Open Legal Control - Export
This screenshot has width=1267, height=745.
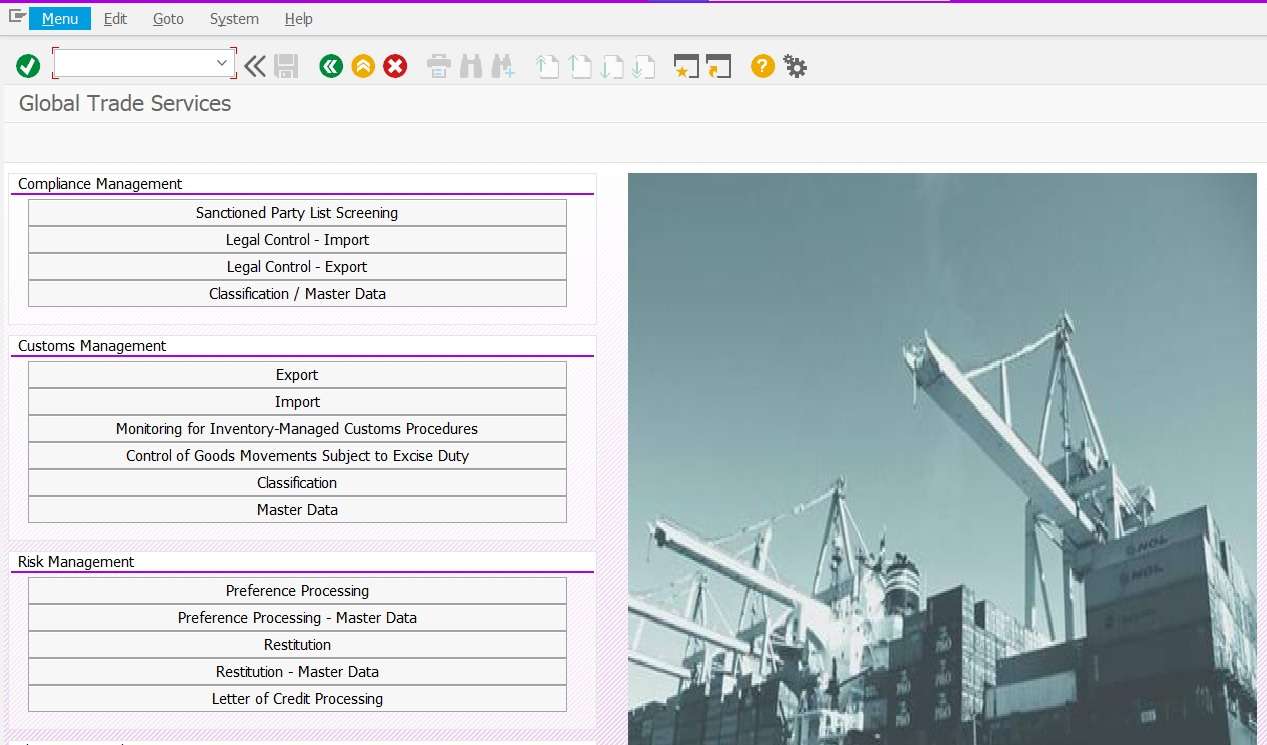297,267
